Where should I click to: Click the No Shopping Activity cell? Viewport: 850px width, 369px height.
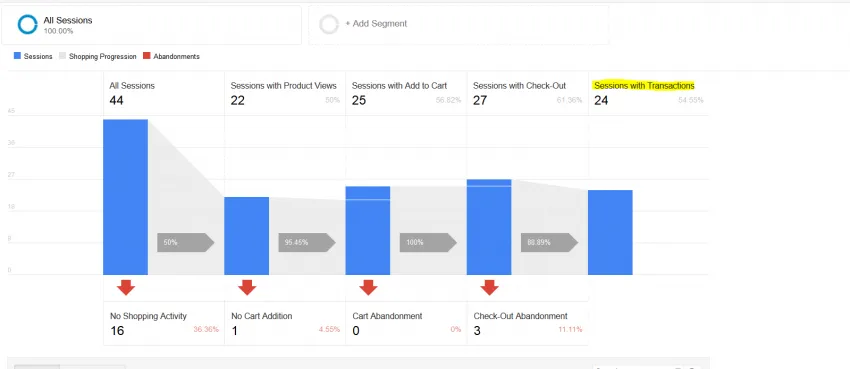(164, 323)
